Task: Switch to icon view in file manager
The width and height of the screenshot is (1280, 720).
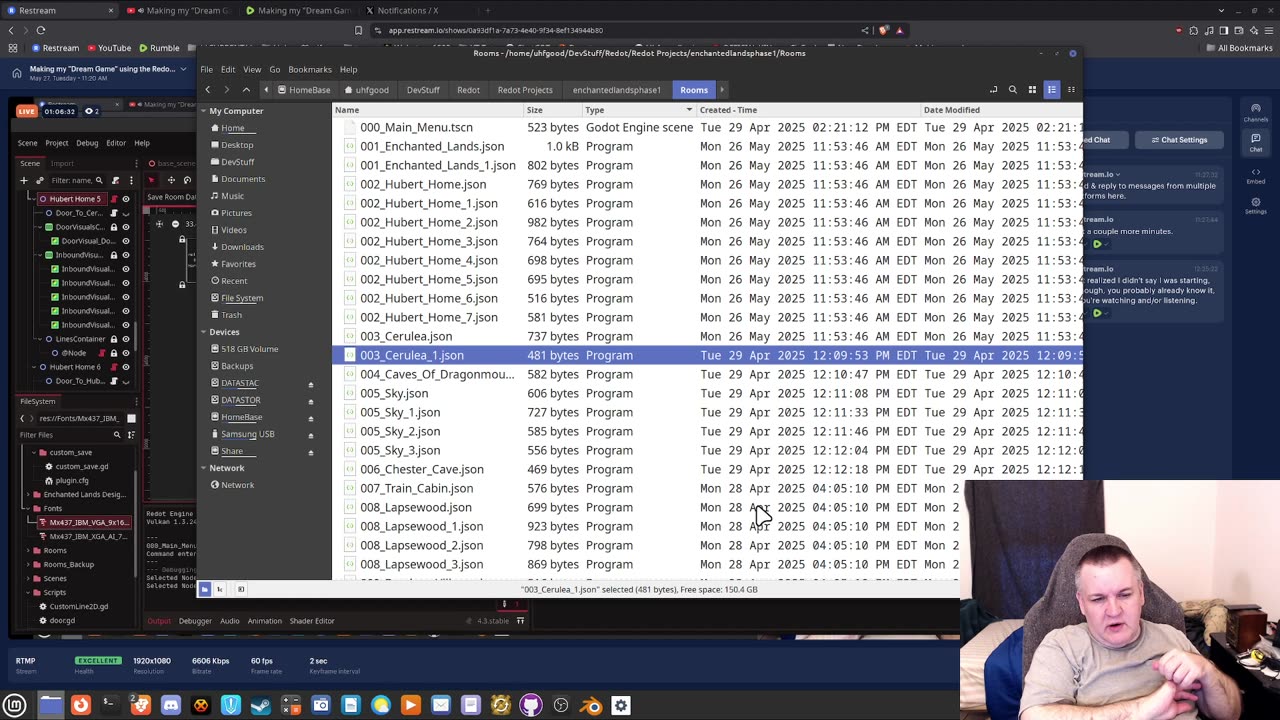Action: pos(1032,90)
